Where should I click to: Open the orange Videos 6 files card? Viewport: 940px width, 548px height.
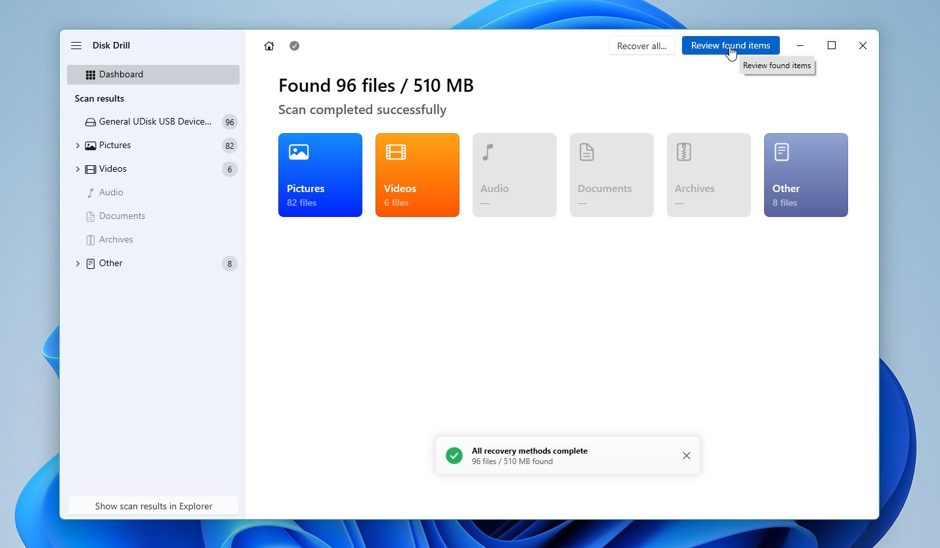(x=417, y=175)
